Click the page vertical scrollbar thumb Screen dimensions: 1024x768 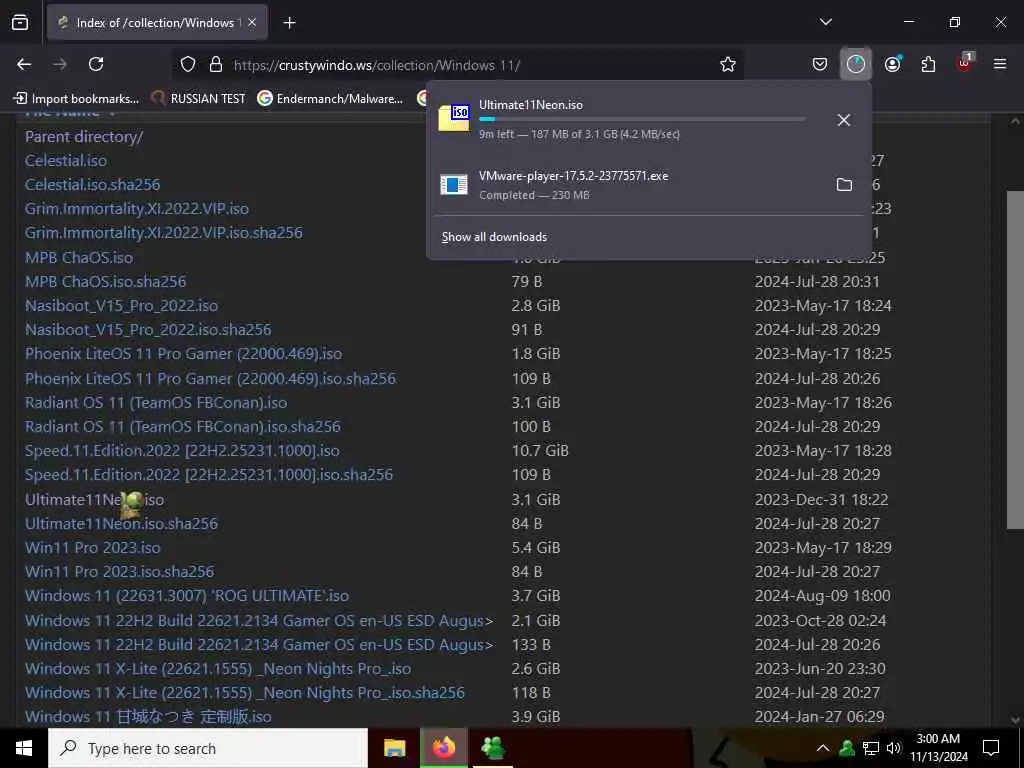[x=1015, y=359]
